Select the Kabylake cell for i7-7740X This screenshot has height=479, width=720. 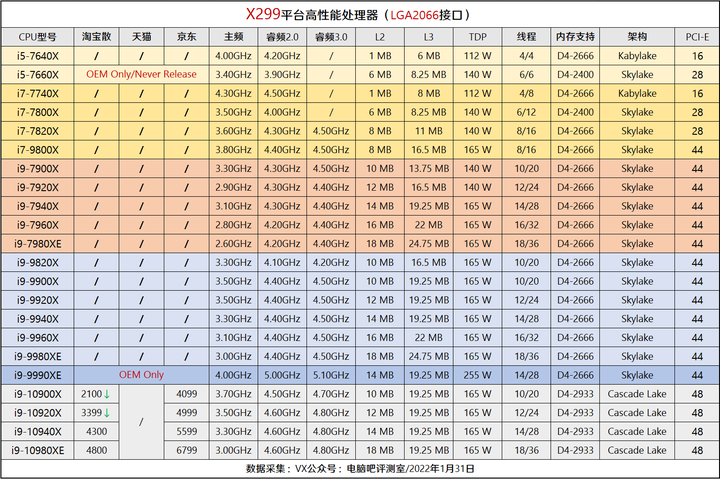[637, 93]
